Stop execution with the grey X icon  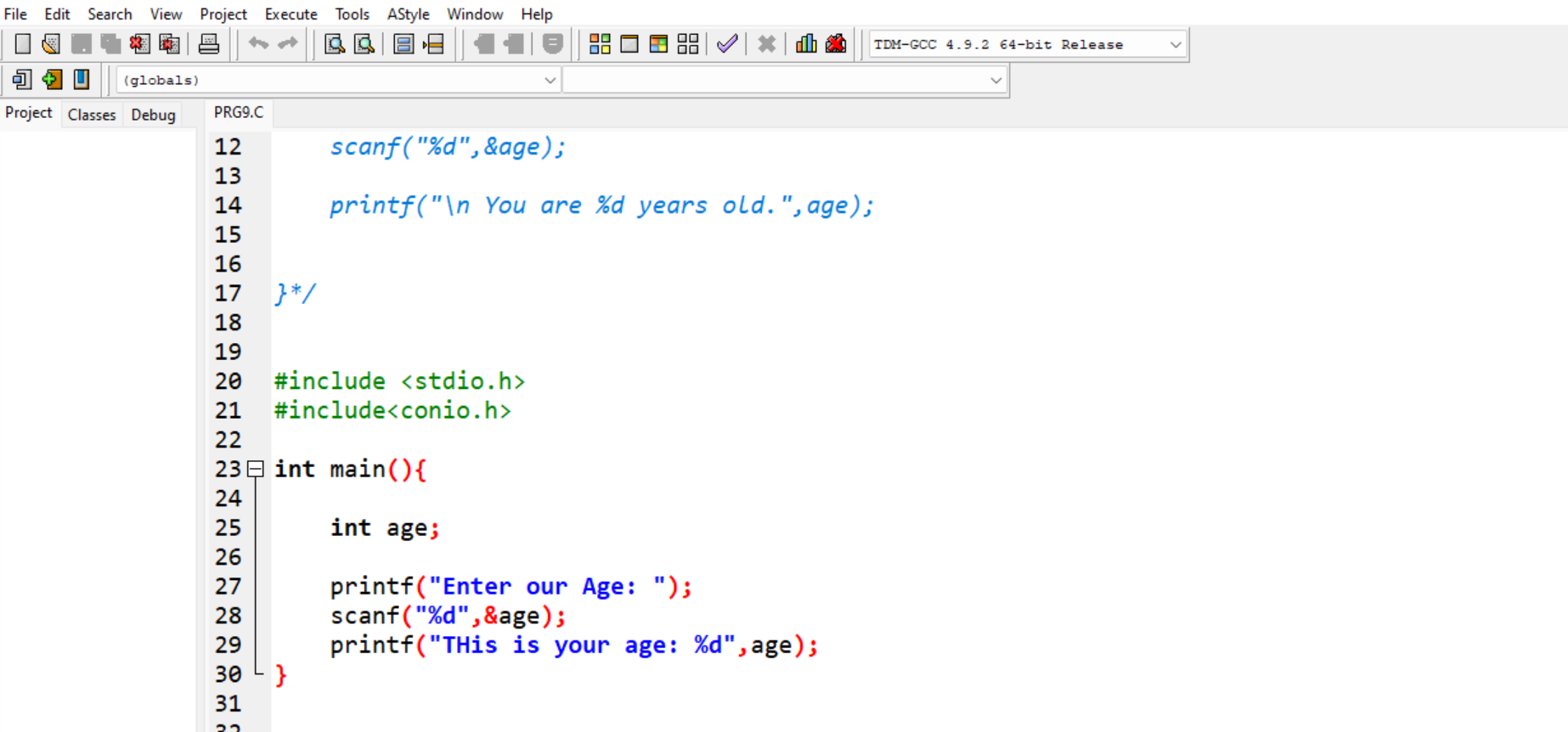point(766,44)
